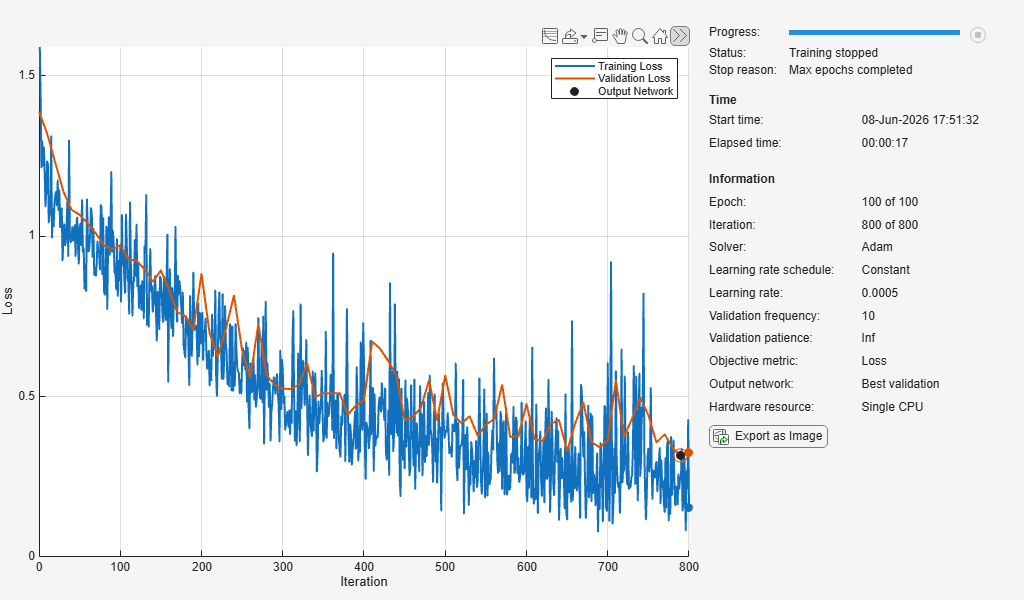Click the y-axis tick label 1.5
The image size is (1024, 600).
(27, 75)
